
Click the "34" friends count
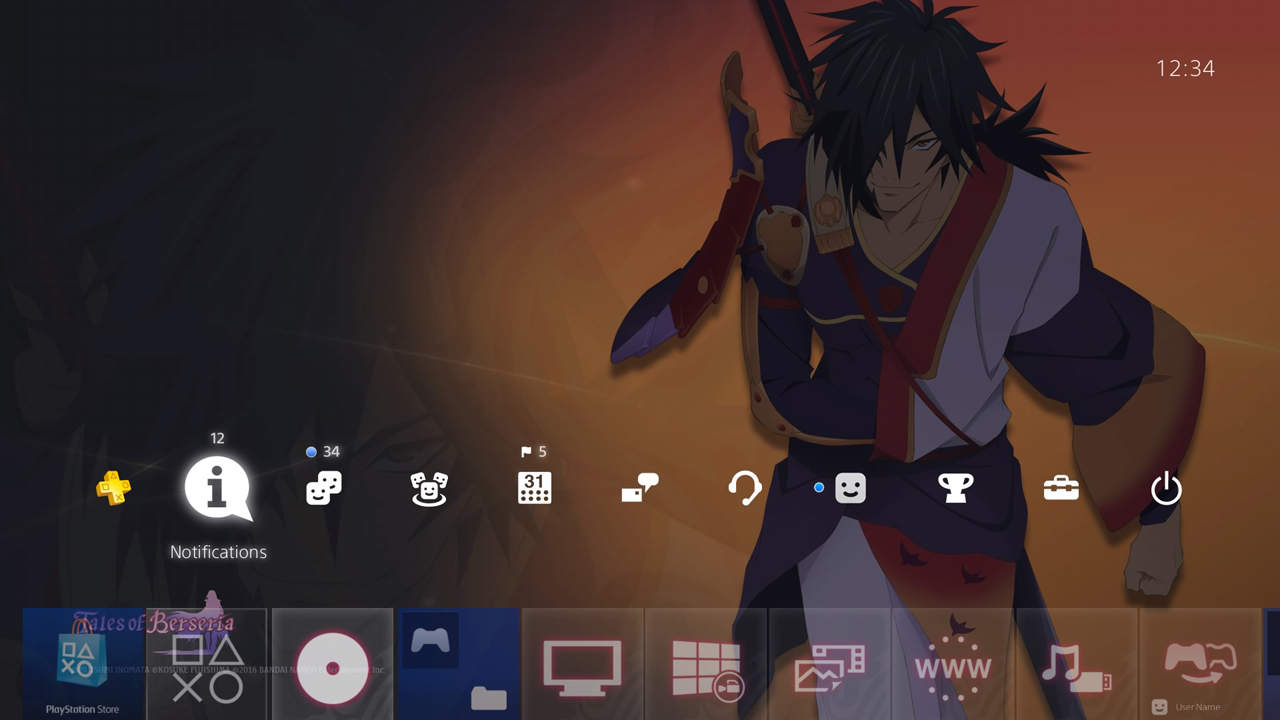tap(331, 452)
